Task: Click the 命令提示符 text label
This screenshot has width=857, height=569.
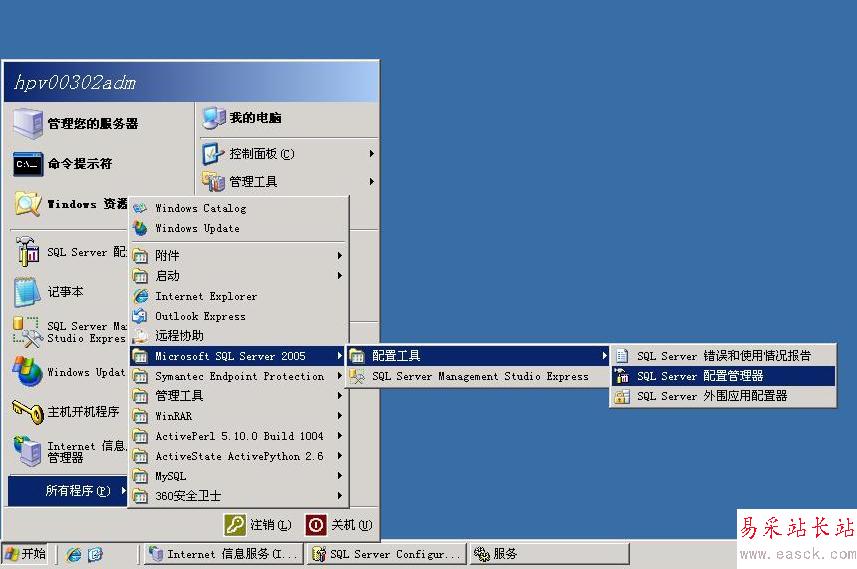Action: [80, 163]
